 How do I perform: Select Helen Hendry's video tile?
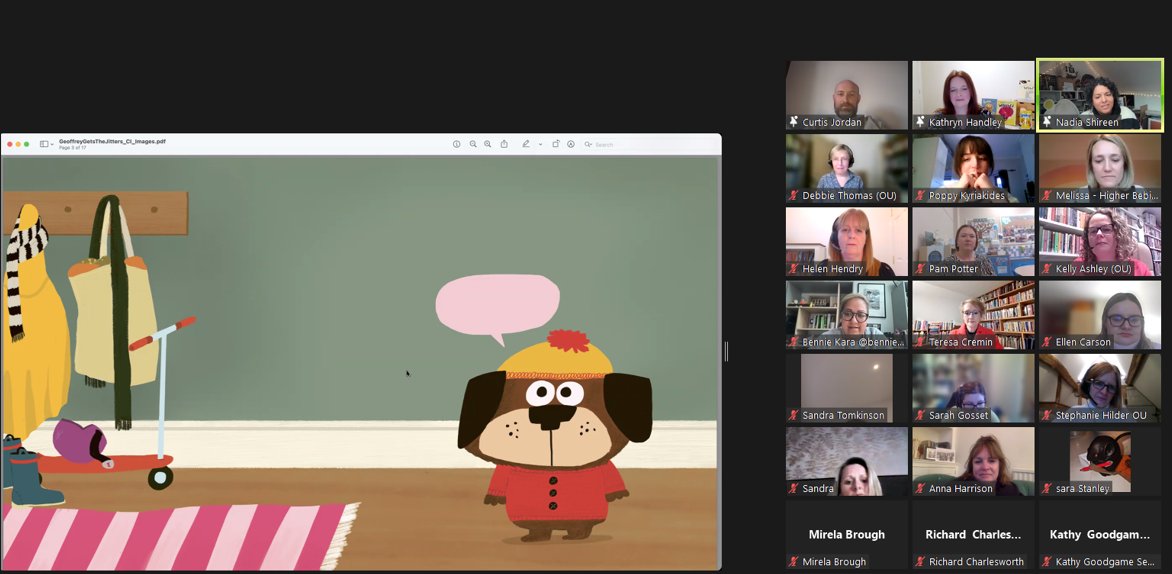847,241
